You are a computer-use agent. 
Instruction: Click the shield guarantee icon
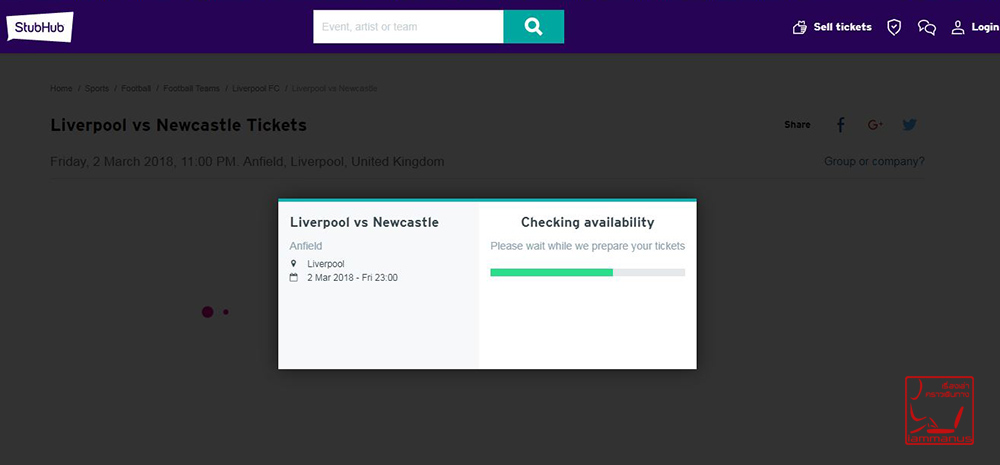(894, 27)
